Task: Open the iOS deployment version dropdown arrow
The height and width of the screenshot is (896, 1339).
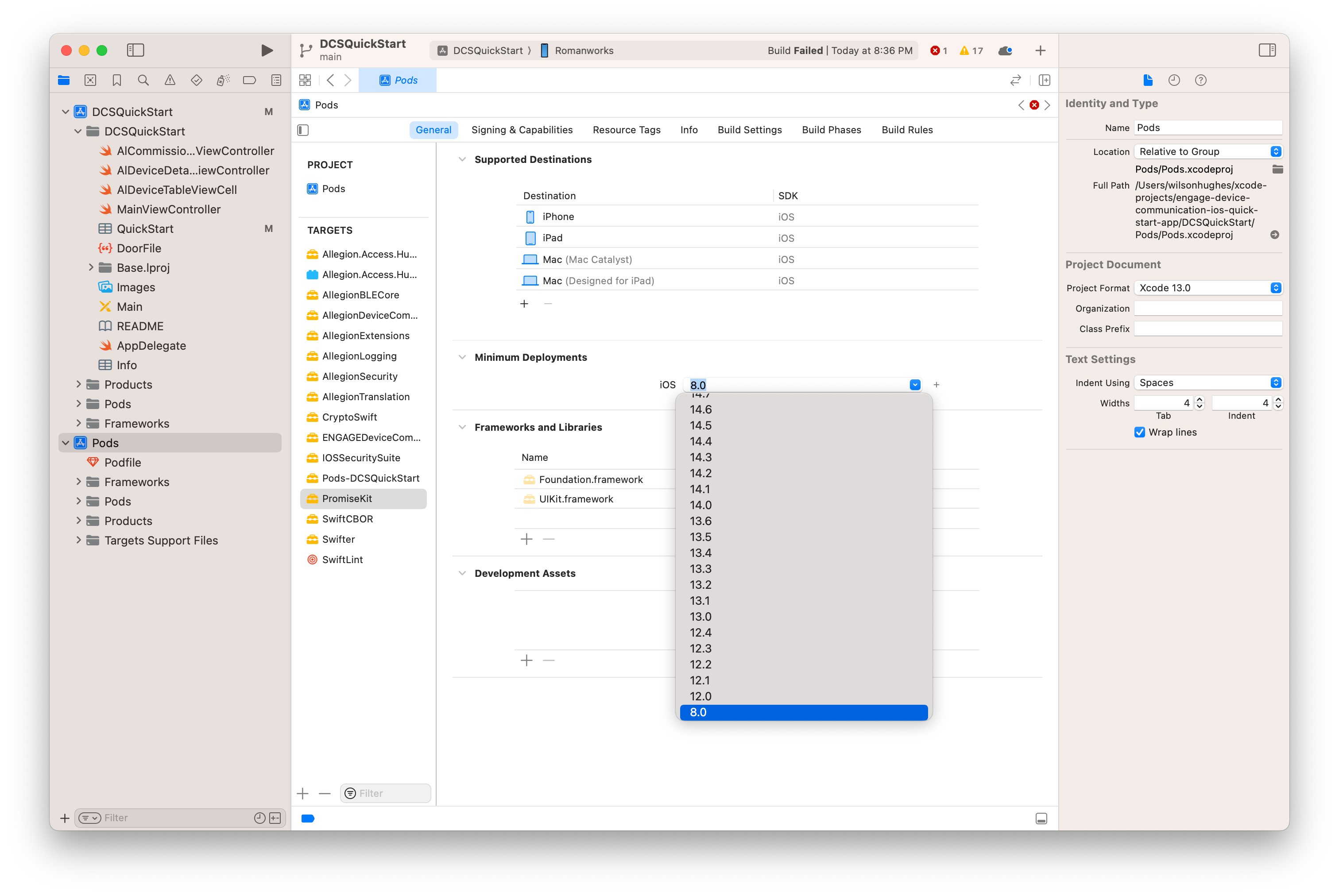Action: 915,385
